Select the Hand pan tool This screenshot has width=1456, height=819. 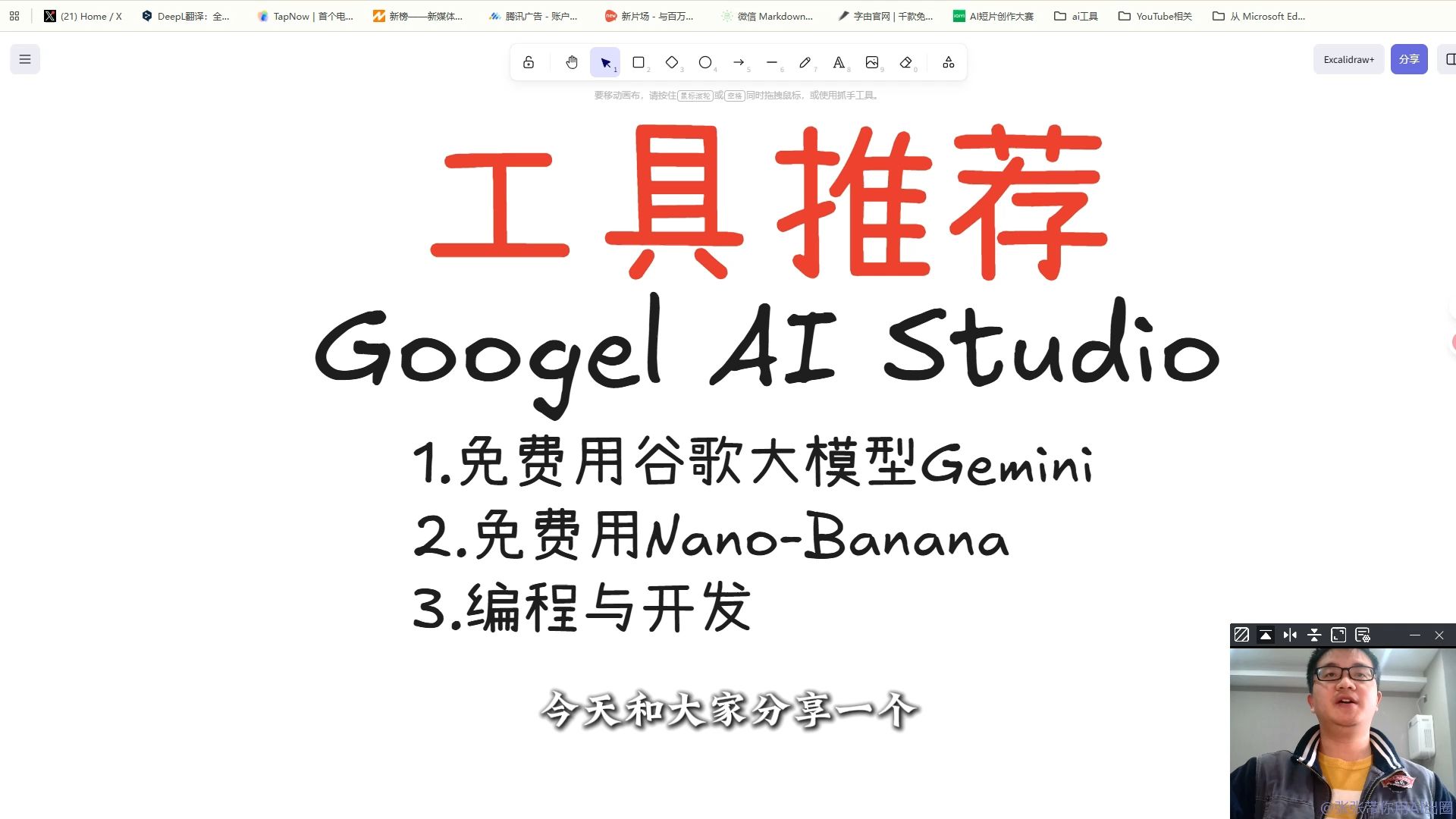coord(572,62)
